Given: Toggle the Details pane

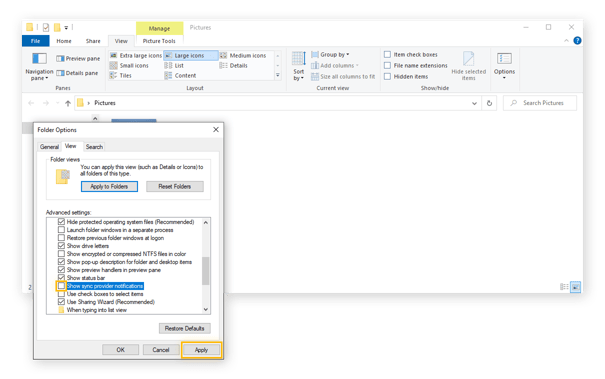Looking at the screenshot, I should pyautogui.click(x=77, y=73).
